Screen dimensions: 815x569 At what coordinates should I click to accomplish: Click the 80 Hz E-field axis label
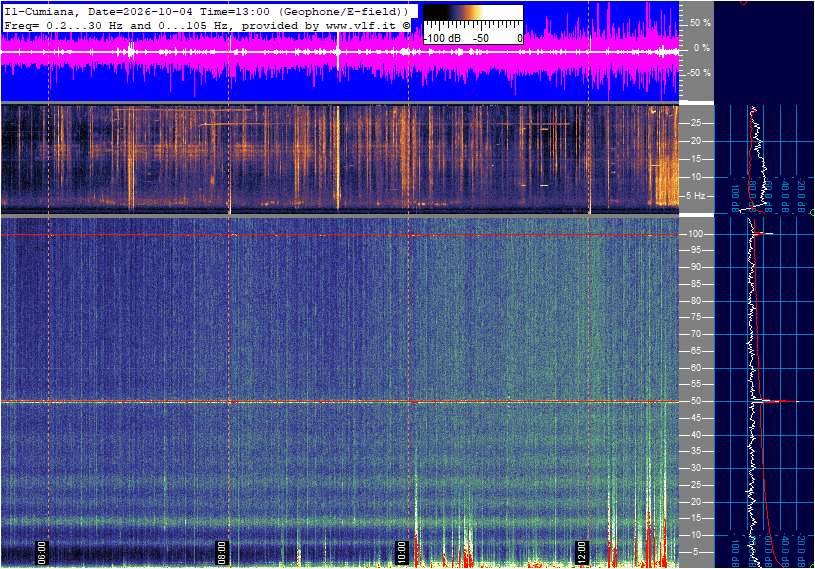click(695, 301)
